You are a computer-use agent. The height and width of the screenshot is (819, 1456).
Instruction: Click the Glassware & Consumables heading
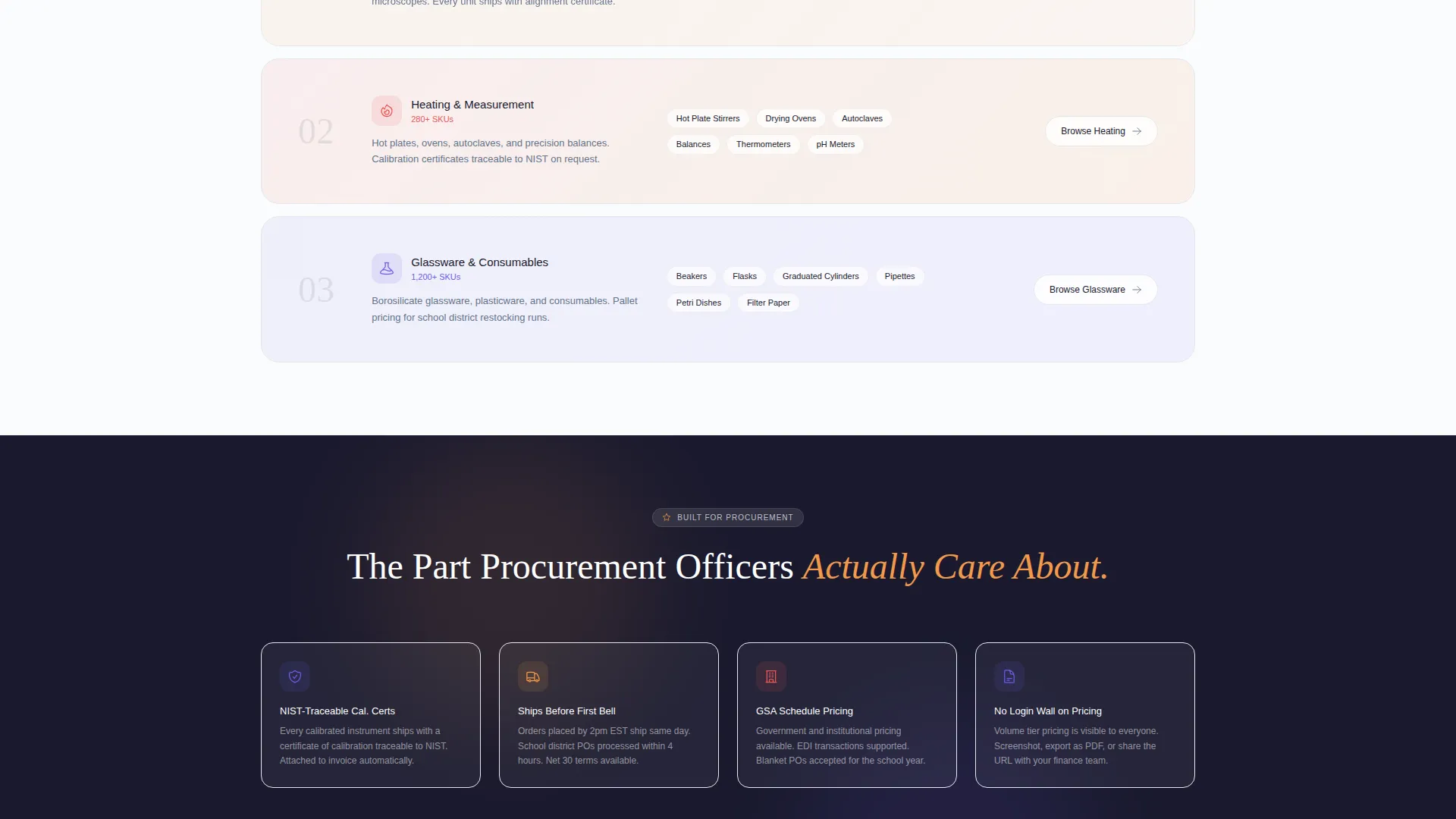coord(479,262)
